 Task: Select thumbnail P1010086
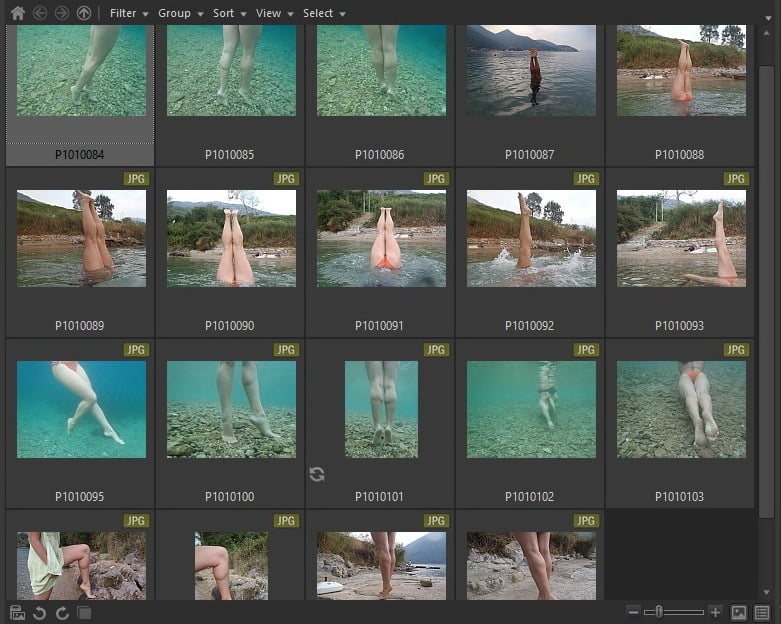pos(382,70)
